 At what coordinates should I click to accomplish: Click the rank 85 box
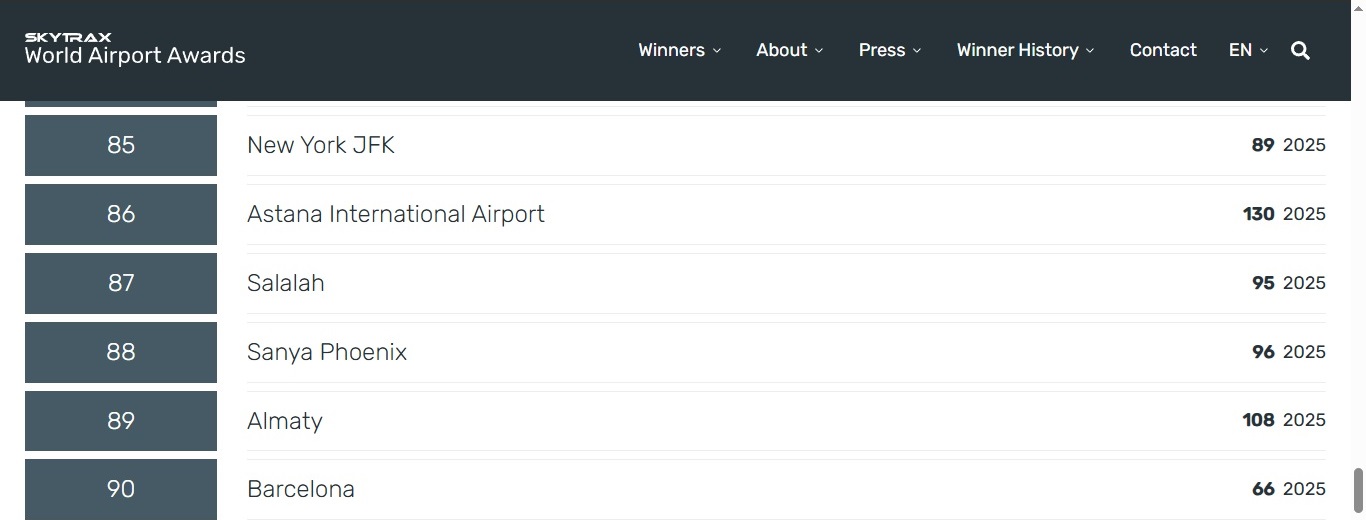[x=121, y=145]
